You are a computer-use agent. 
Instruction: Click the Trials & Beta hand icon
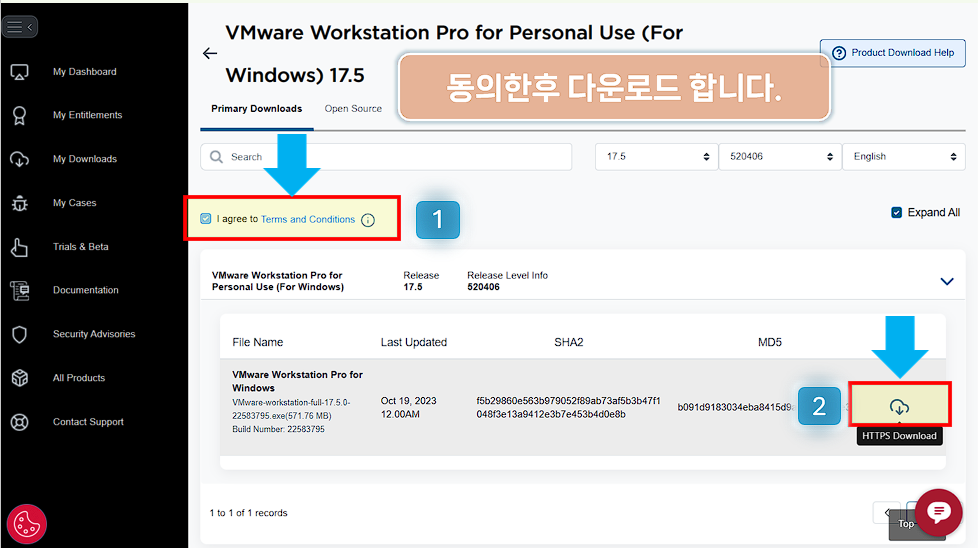[x=19, y=247]
